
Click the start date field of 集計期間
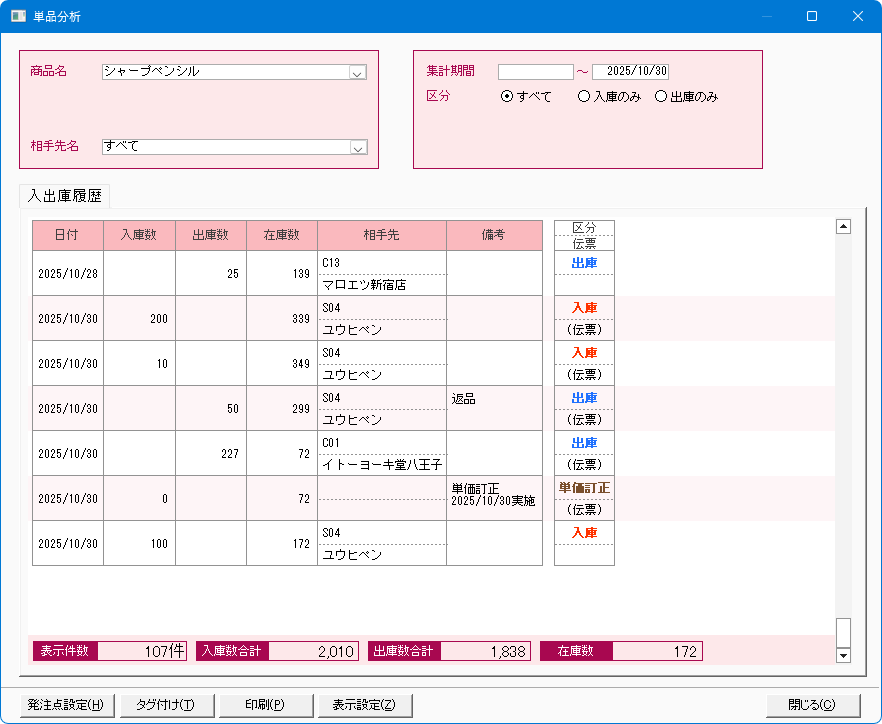coord(535,72)
